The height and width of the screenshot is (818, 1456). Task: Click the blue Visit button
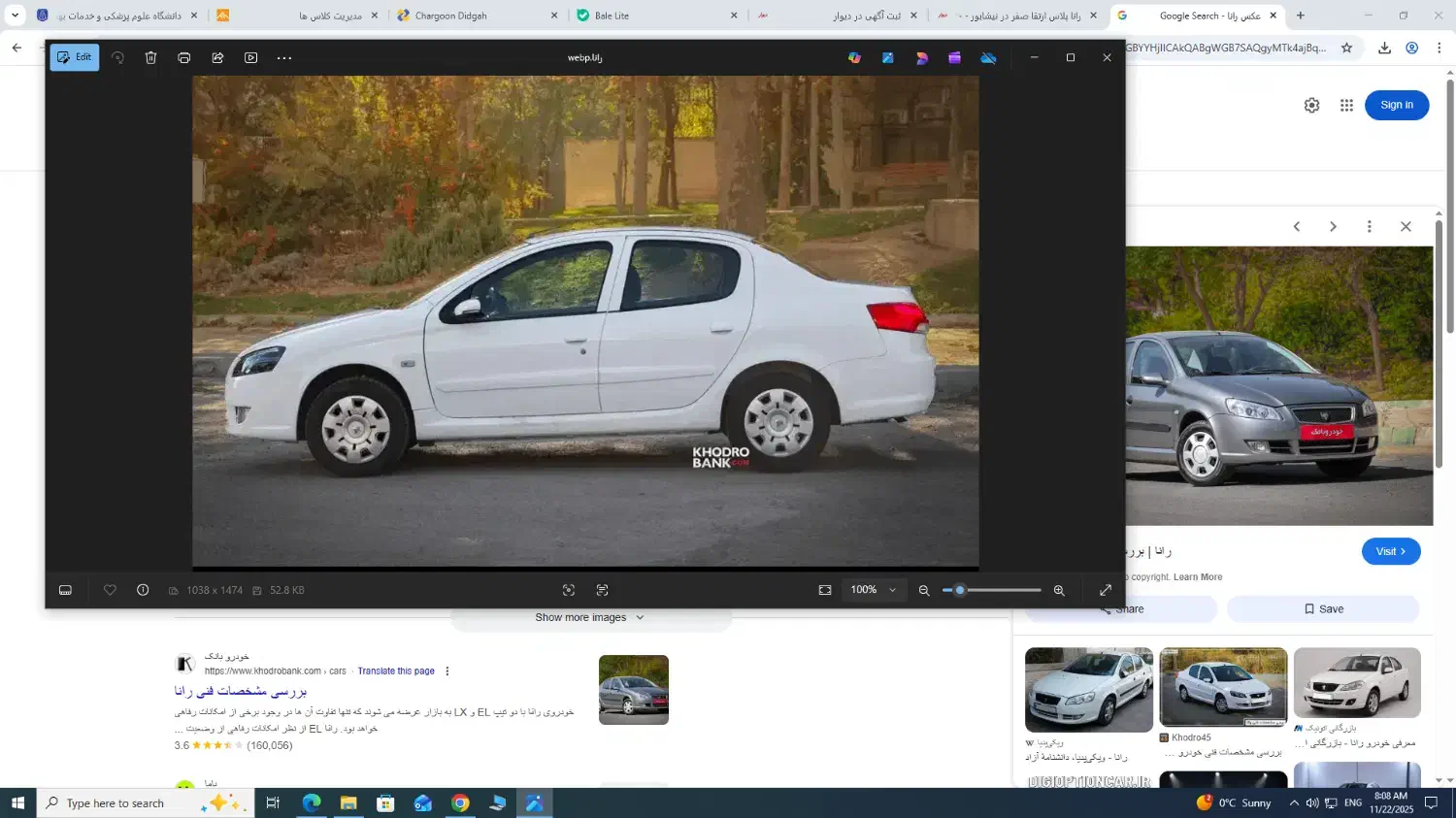1390,551
